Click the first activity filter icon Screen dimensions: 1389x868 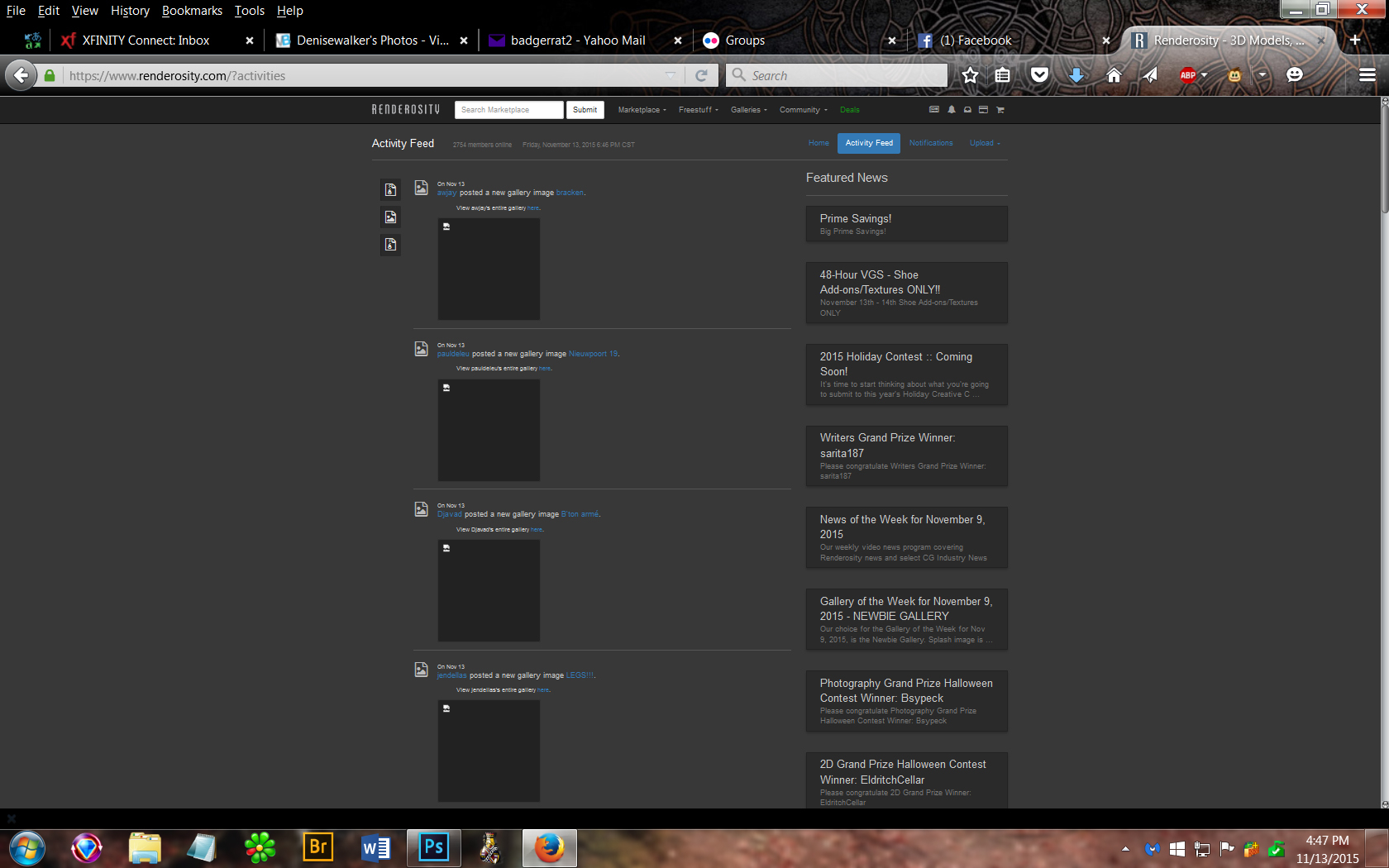(390, 189)
